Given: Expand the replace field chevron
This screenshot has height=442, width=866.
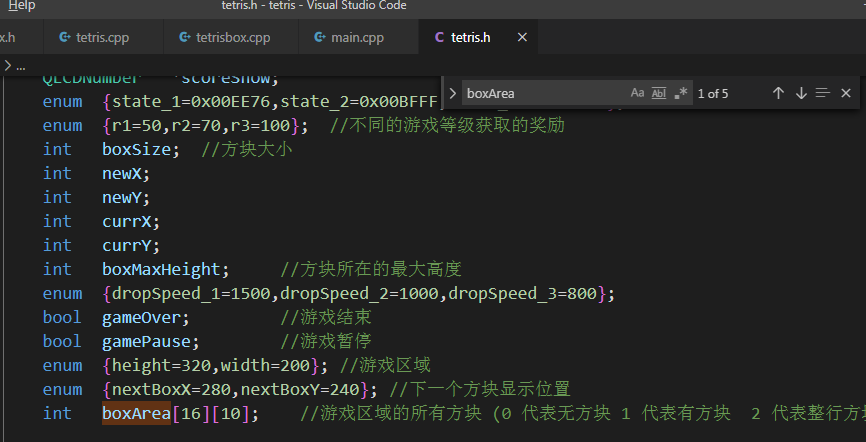Looking at the screenshot, I should pyautogui.click(x=452, y=93).
